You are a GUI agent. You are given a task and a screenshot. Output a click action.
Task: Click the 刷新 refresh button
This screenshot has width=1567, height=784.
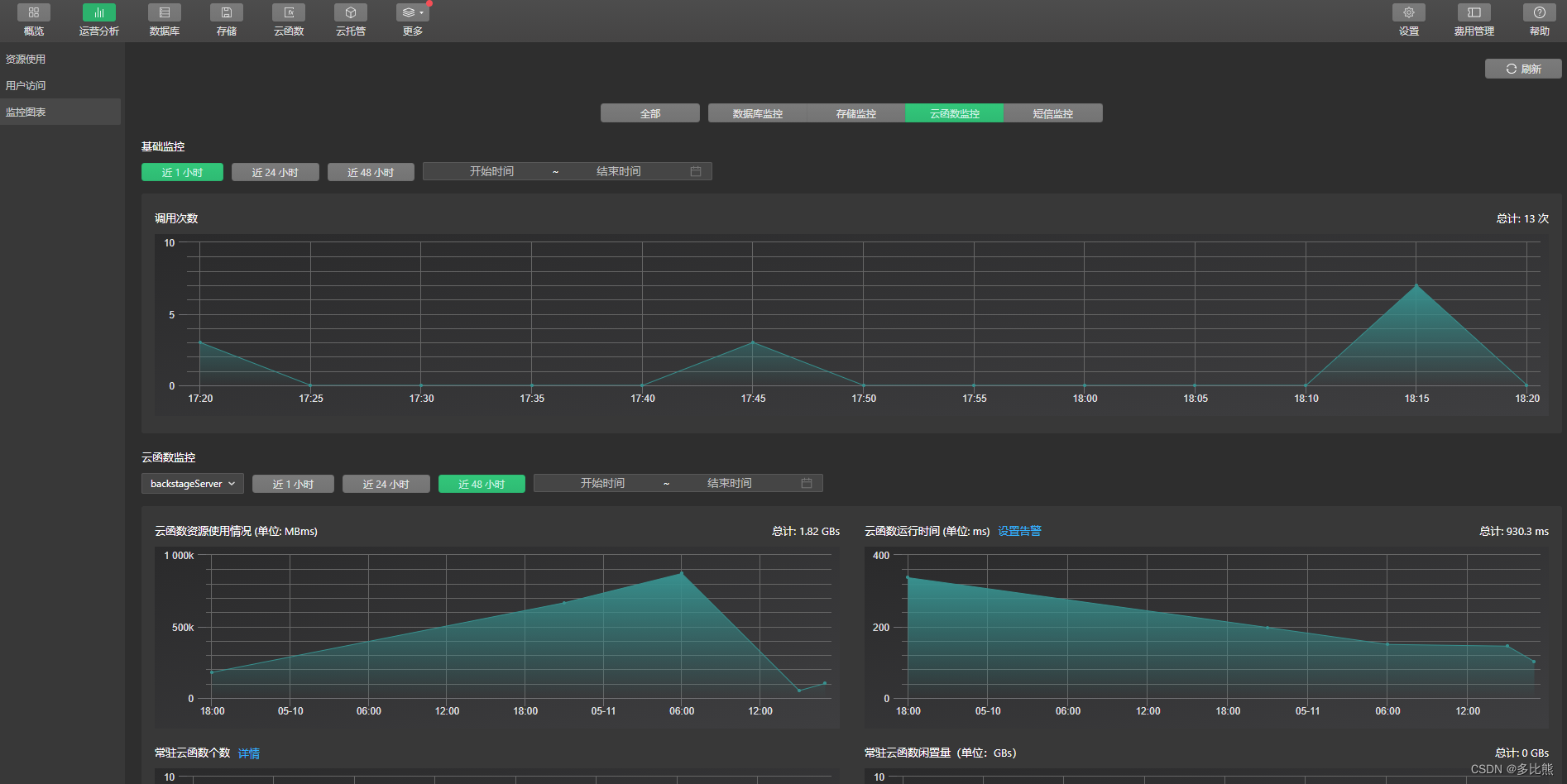pos(1523,69)
